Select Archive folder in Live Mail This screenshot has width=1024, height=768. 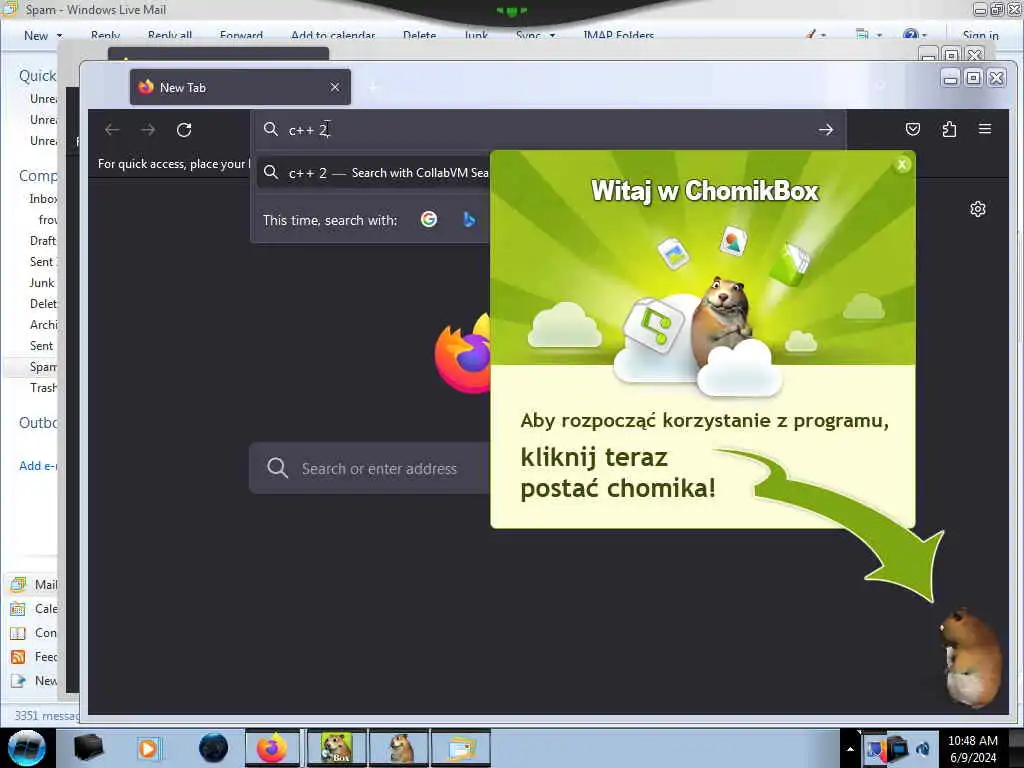pyautogui.click(x=43, y=325)
